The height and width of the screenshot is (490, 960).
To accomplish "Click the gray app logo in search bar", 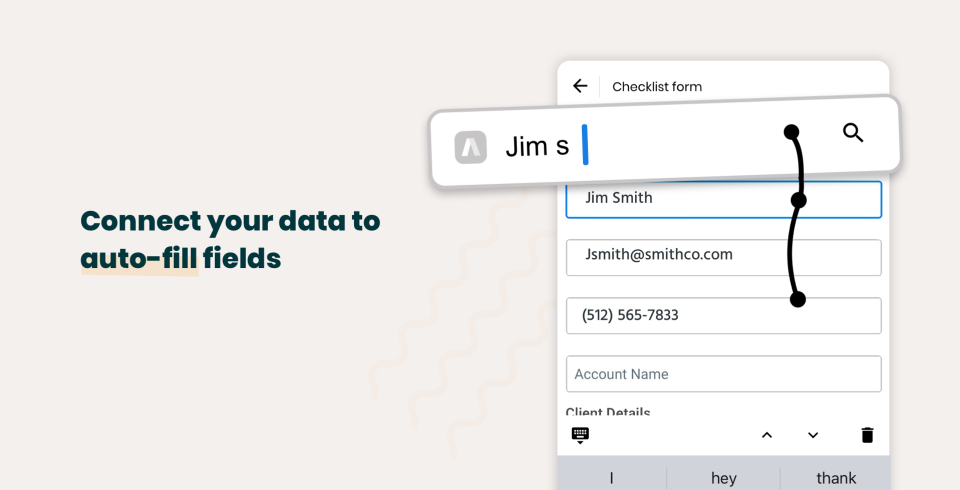I will [x=470, y=147].
